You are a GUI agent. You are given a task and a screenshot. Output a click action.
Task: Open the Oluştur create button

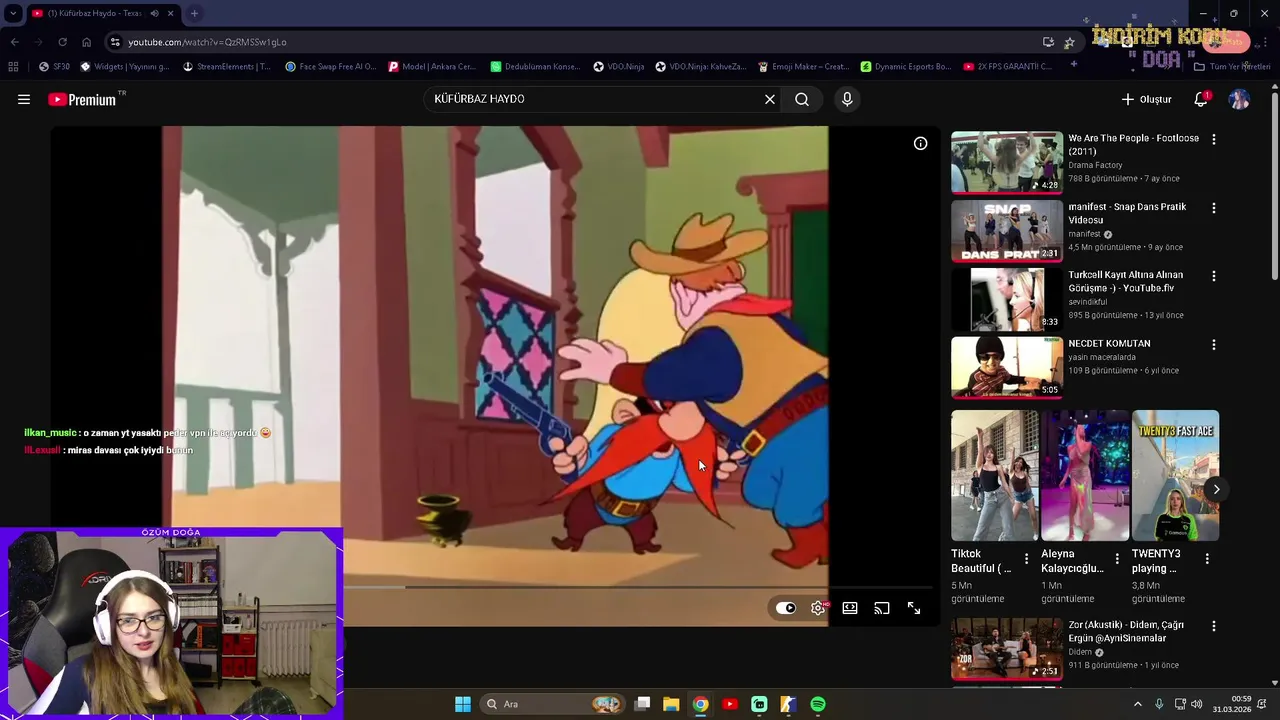click(1146, 99)
